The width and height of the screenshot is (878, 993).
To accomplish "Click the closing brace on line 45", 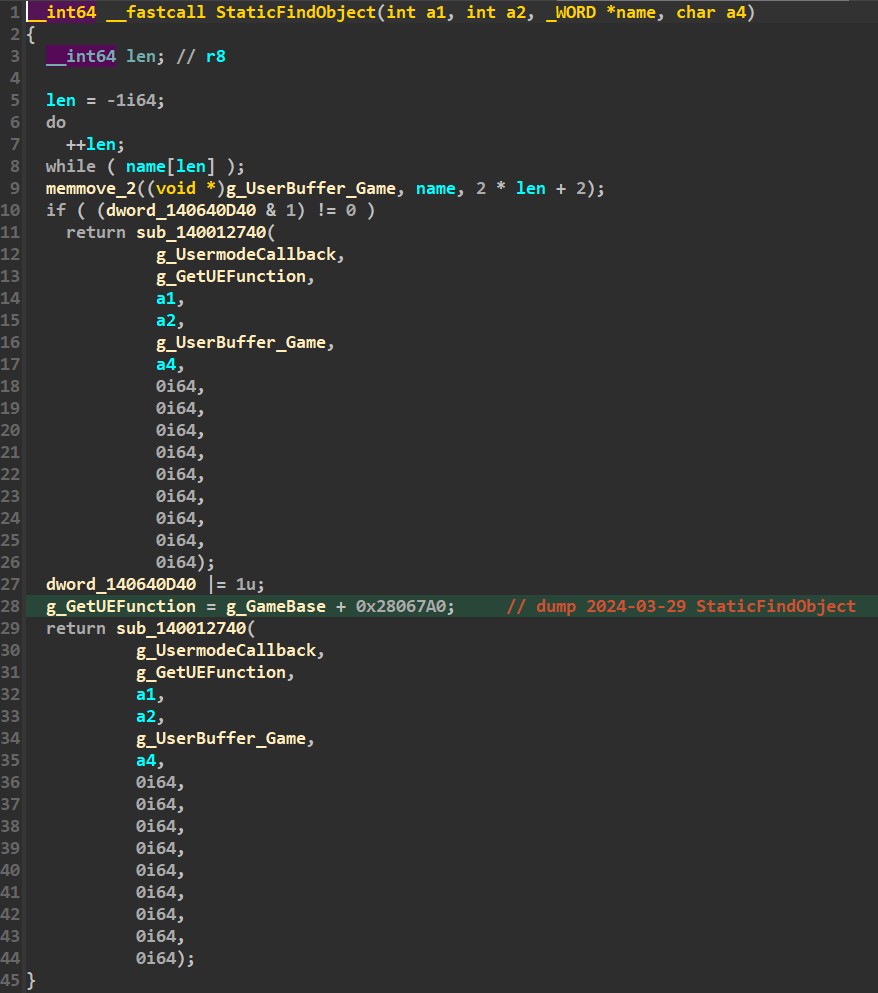I will pyautogui.click(x=31, y=980).
